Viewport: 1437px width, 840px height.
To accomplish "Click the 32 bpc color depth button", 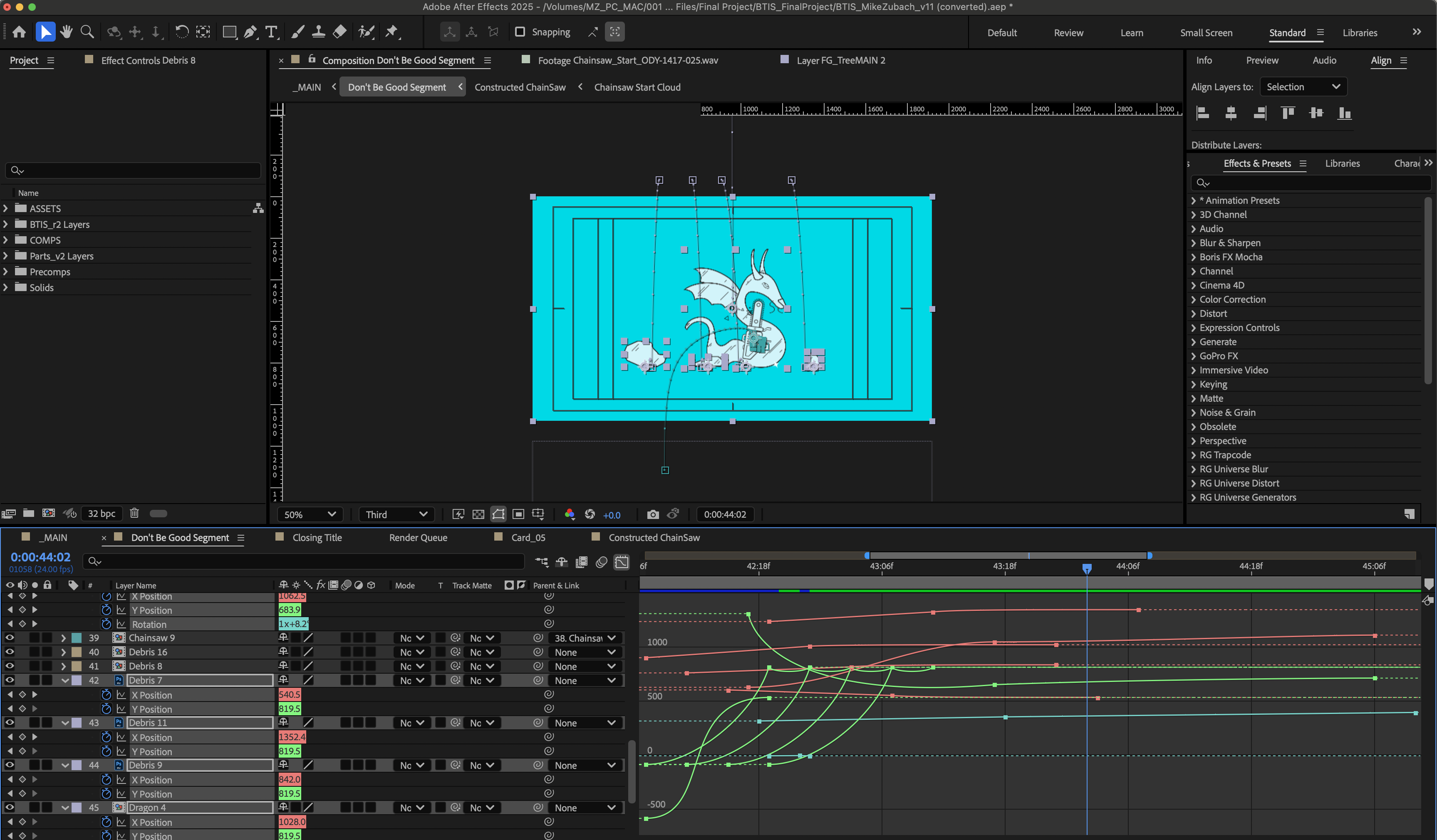I will (101, 514).
